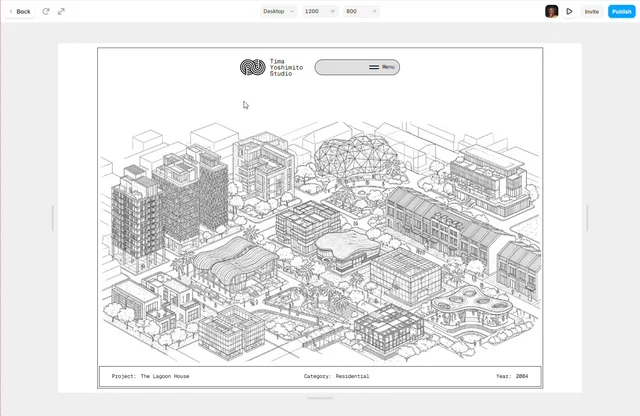Edit the 800 height field
This screenshot has width=640, height=416.
click(x=361, y=11)
